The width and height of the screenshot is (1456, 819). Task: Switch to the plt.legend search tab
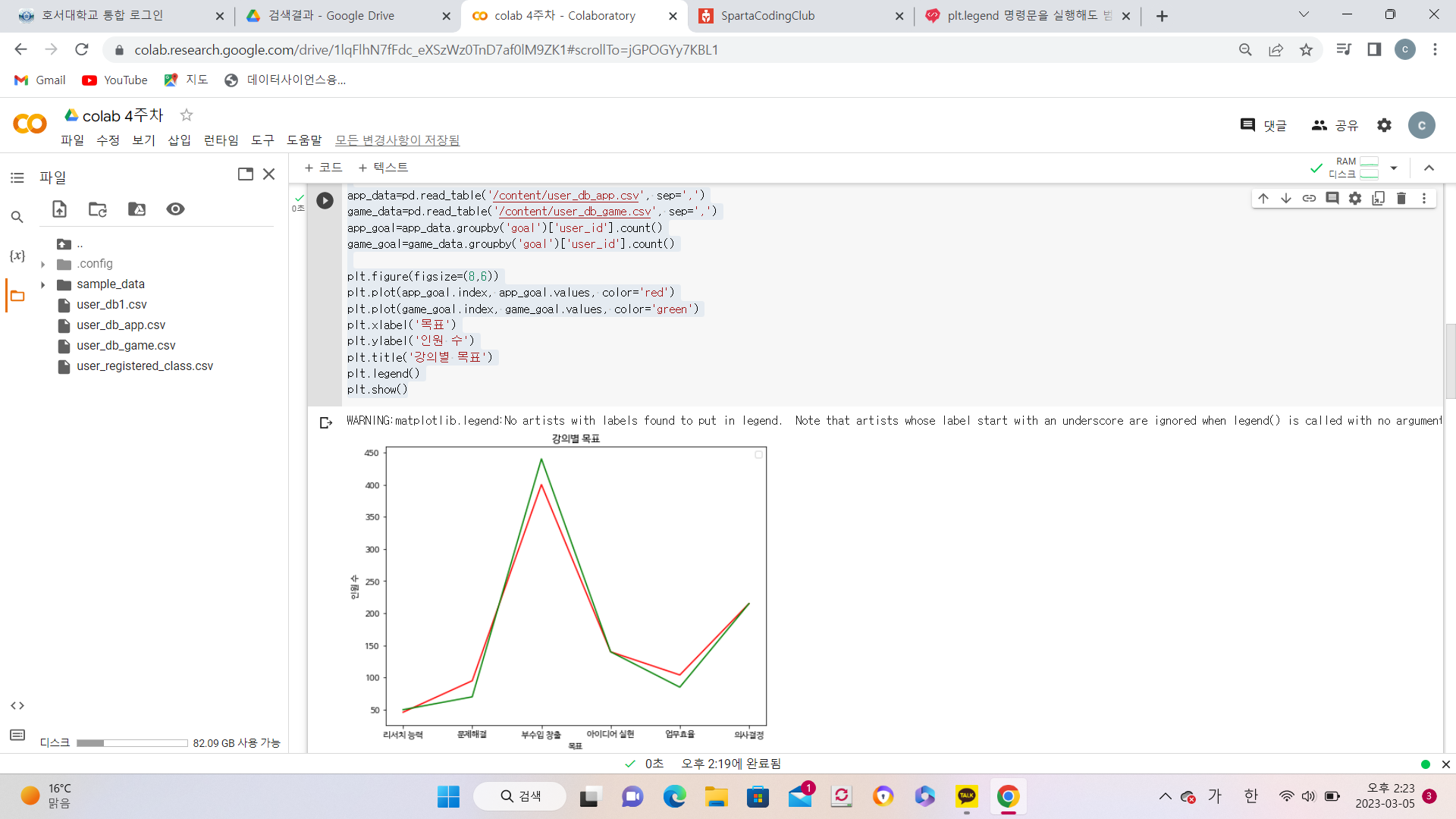(1028, 16)
